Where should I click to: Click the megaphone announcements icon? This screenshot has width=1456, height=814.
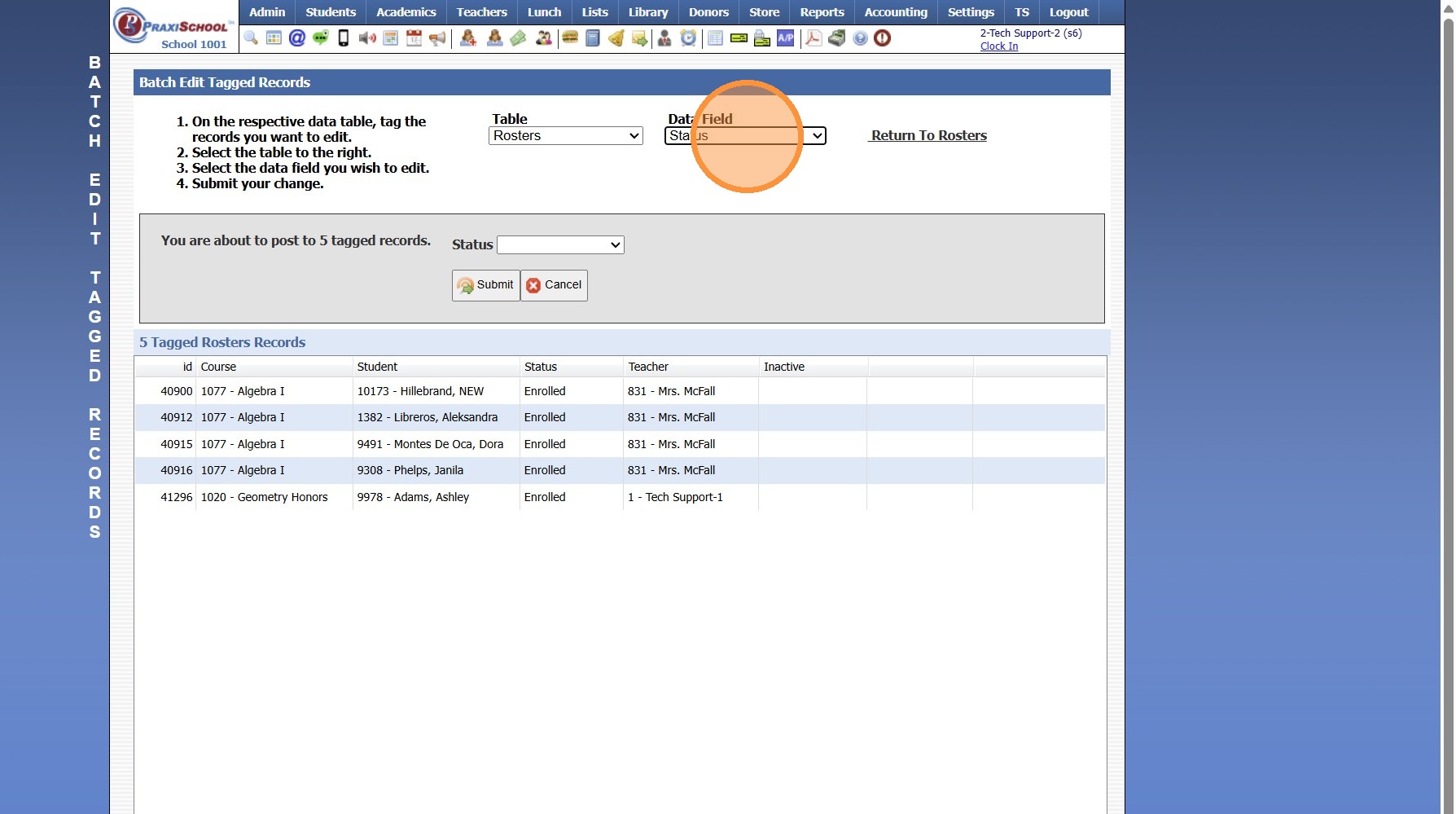point(437,38)
